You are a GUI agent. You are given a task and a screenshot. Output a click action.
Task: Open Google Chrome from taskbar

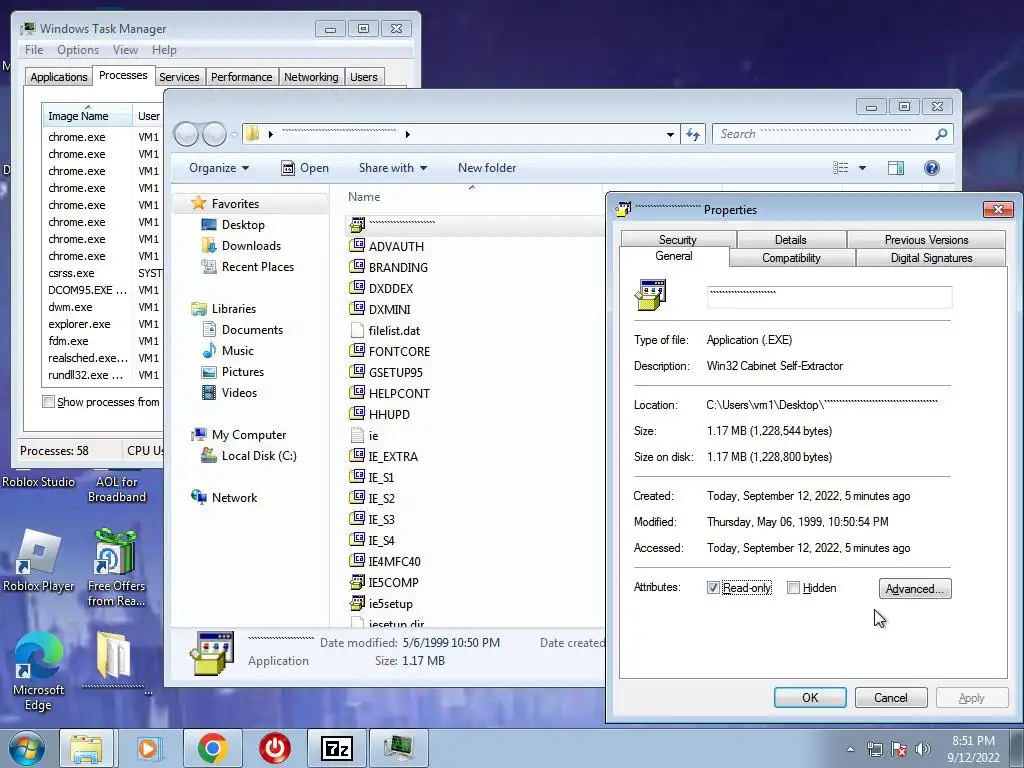pos(212,748)
